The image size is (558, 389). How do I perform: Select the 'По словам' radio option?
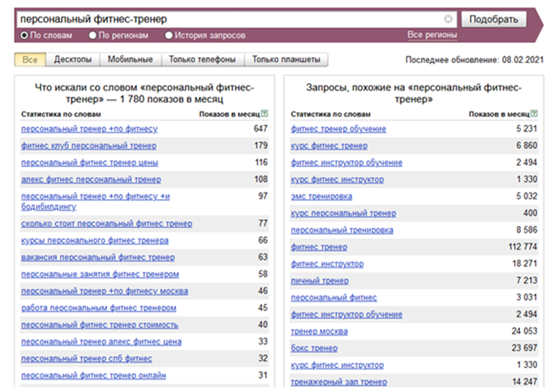[x=24, y=35]
